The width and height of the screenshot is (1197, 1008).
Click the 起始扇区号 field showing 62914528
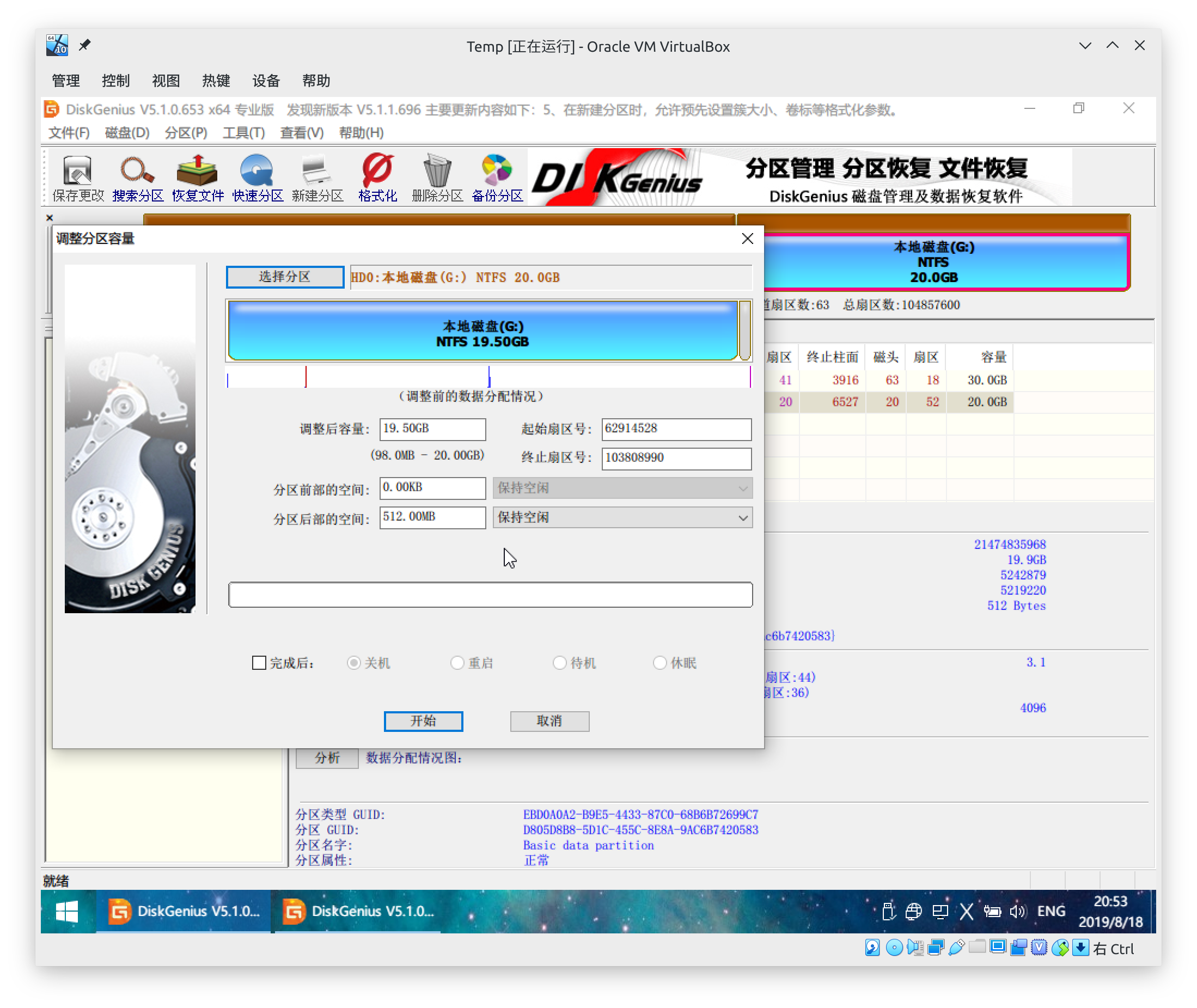[x=676, y=429]
